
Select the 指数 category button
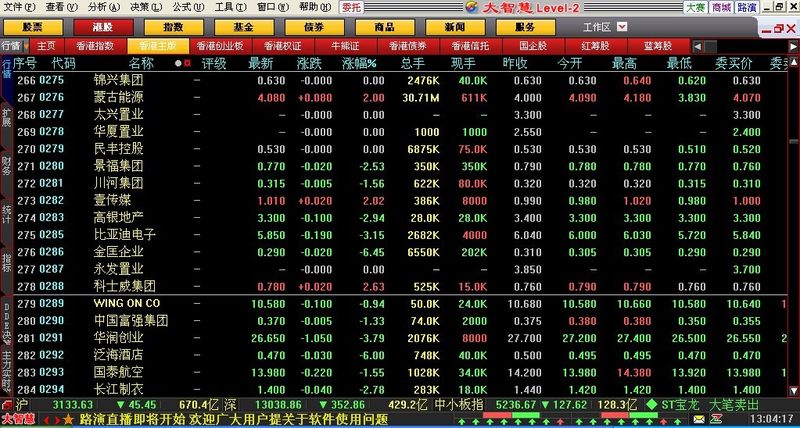point(174,27)
